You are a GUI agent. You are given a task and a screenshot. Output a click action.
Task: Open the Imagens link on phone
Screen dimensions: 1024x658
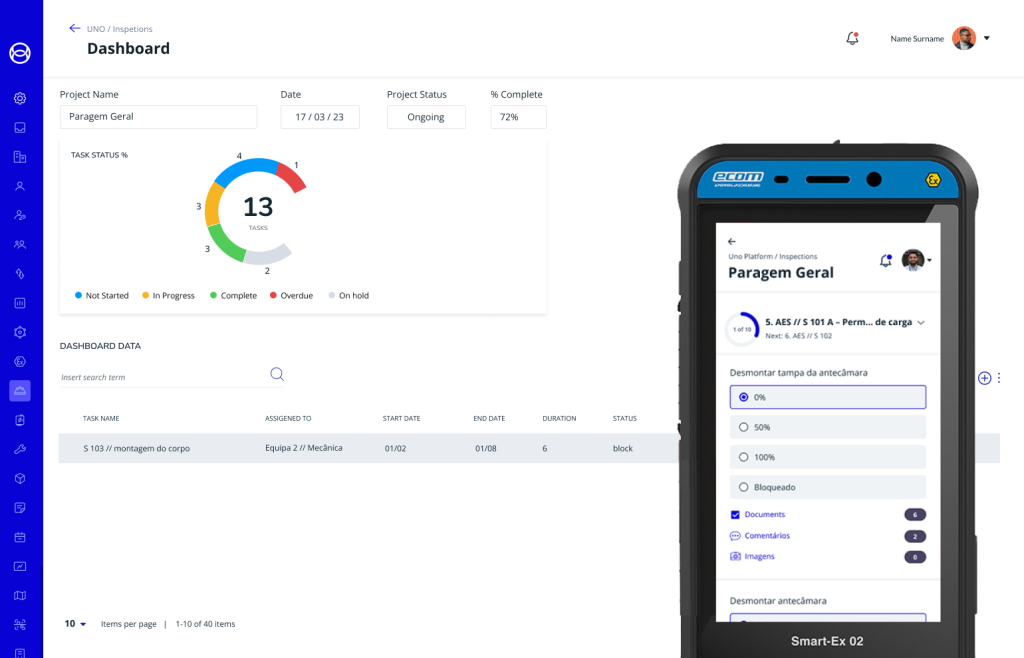point(759,556)
